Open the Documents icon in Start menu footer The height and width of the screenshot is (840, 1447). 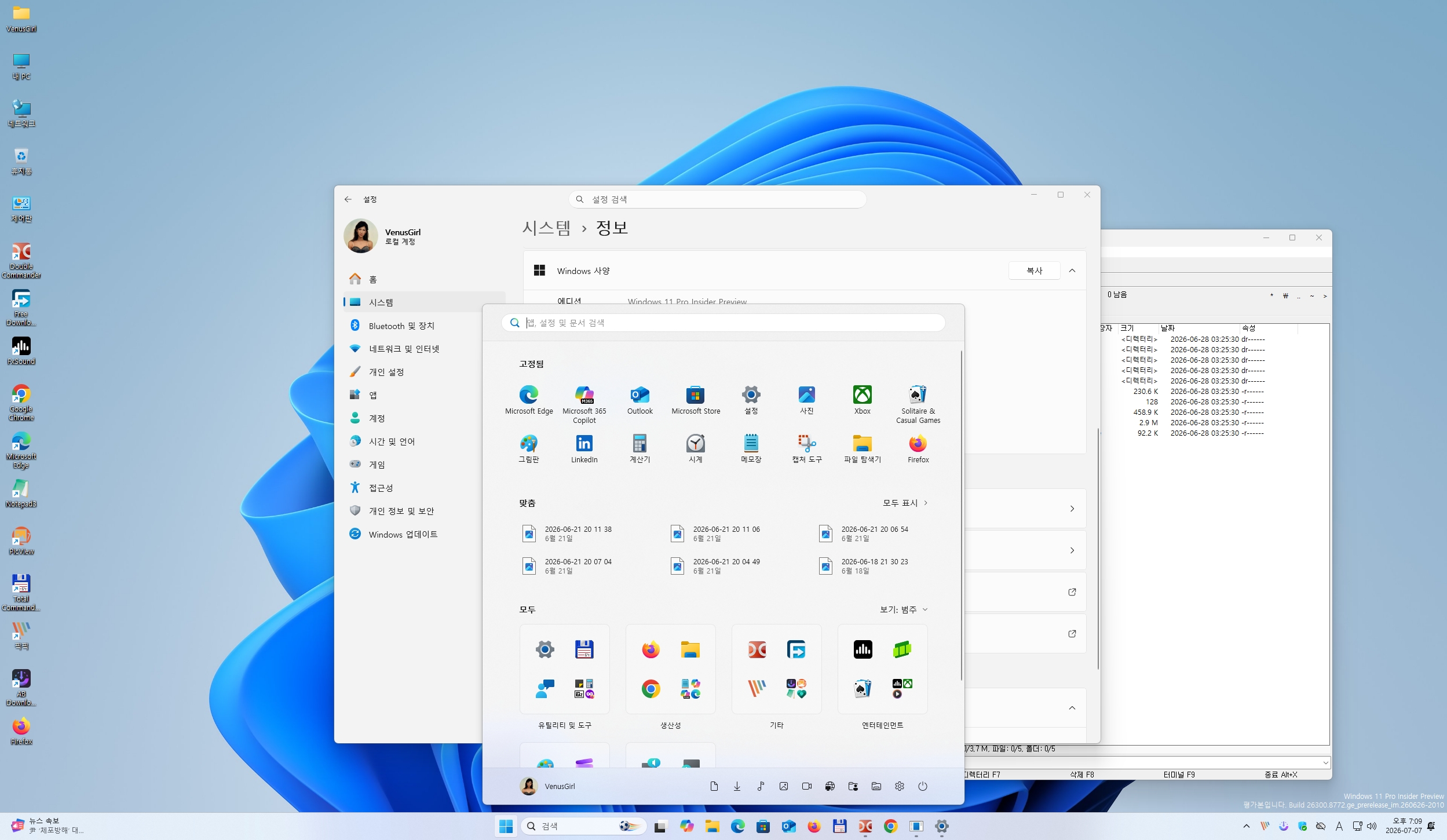pyautogui.click(x=714, y=786)
